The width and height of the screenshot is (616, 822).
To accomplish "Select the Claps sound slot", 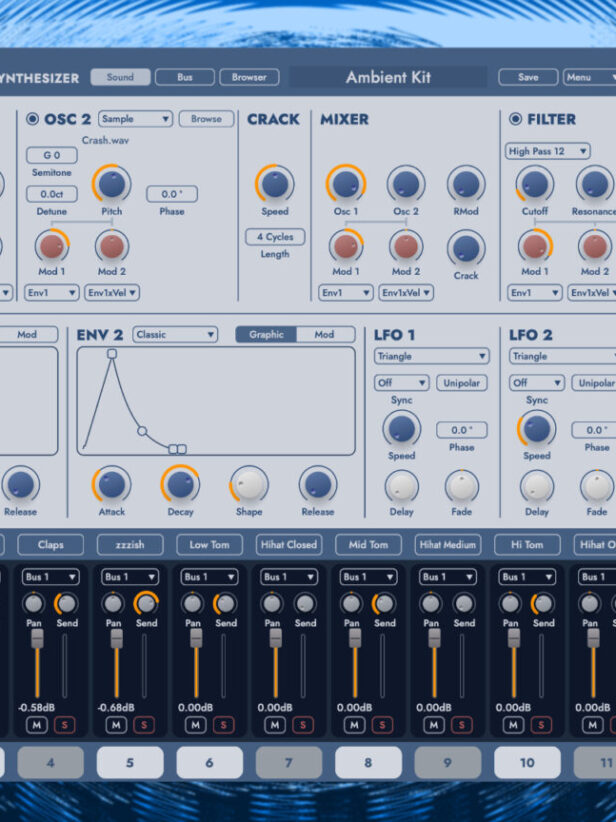I will pyautogui.click(x=50, y=545).
